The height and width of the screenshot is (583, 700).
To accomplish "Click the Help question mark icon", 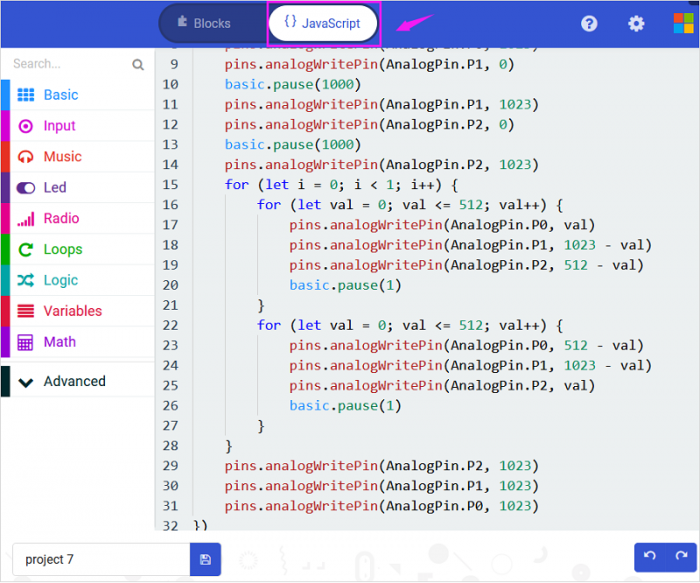I will [590, 24].
